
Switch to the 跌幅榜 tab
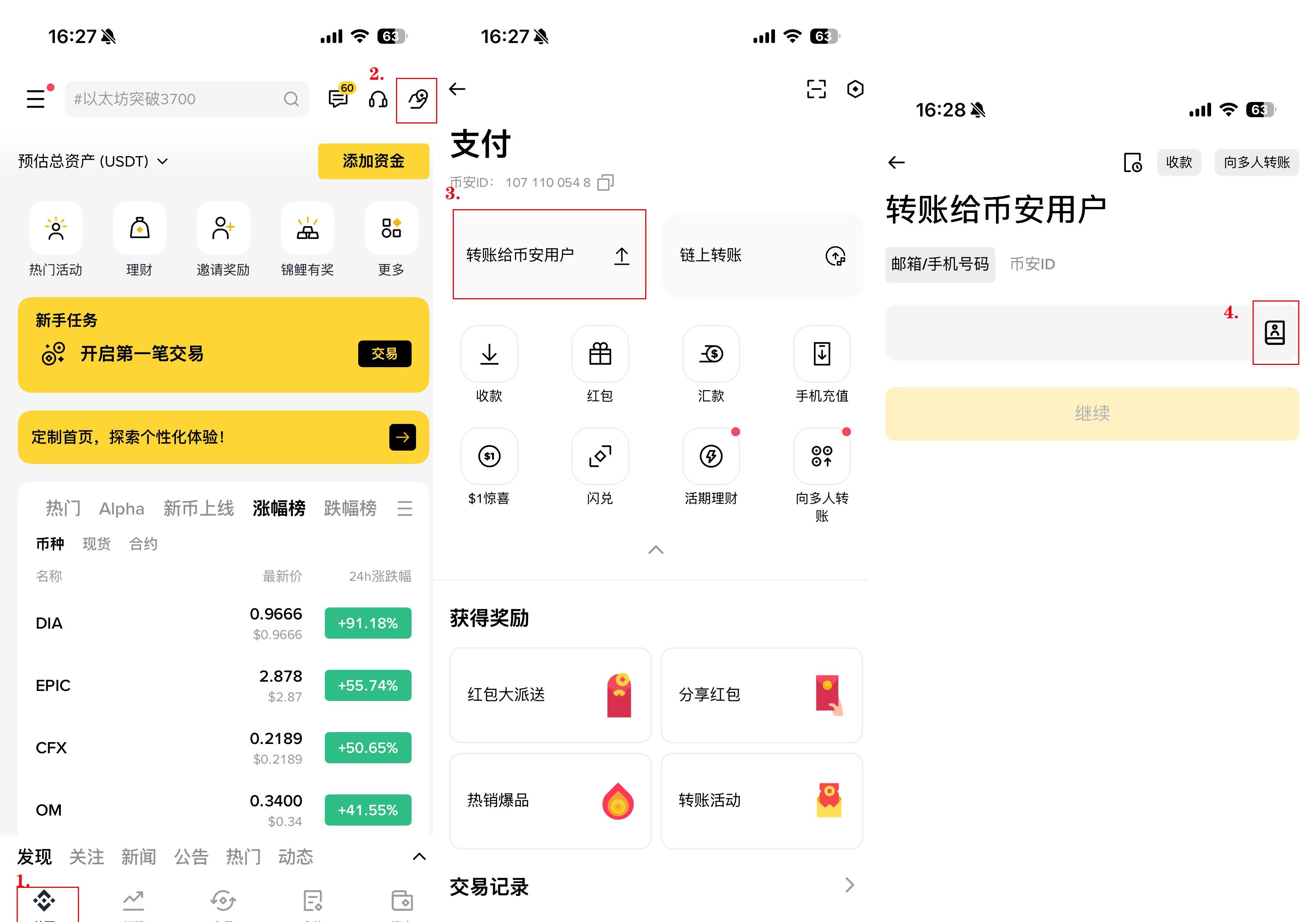coord(351,508)
